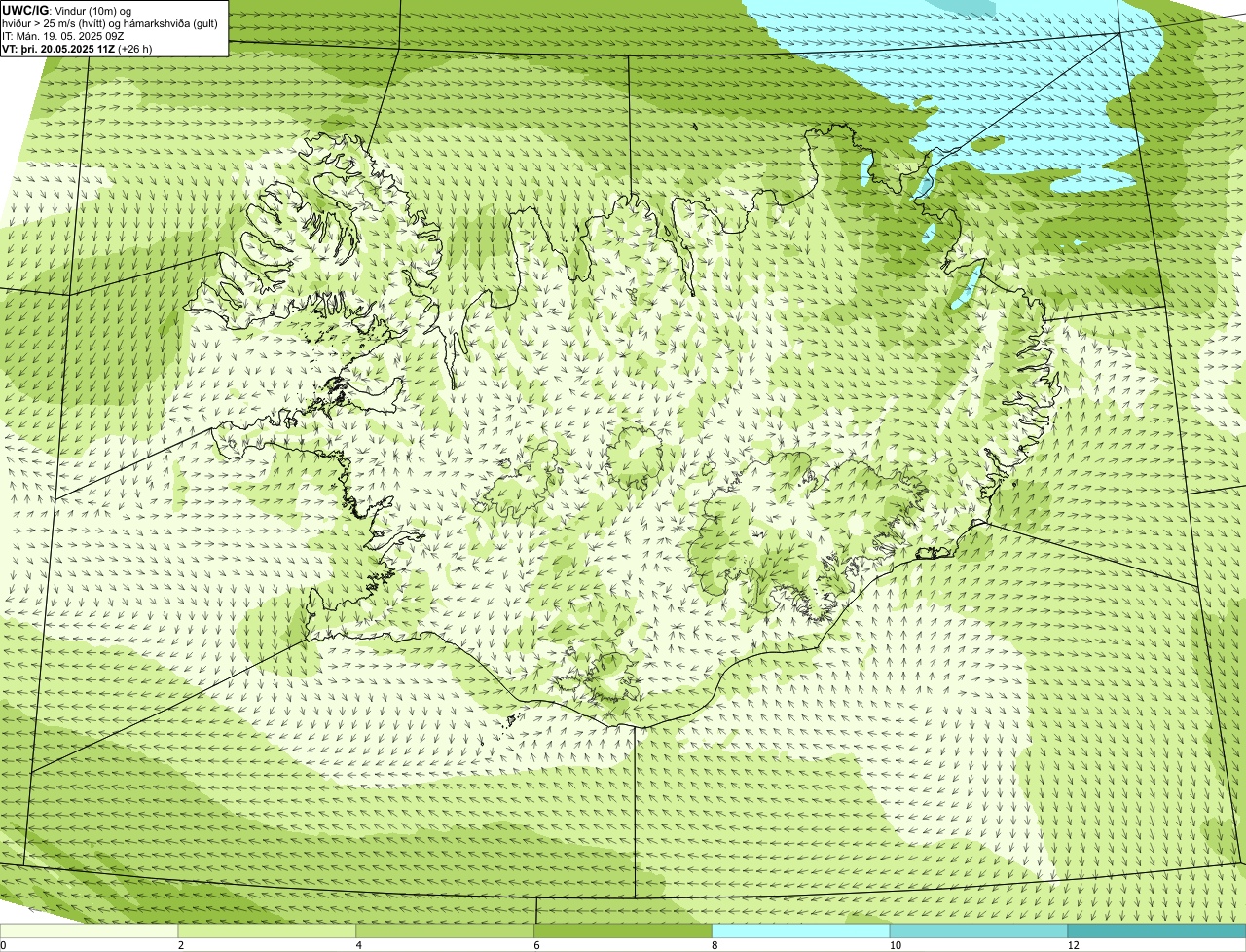Click the scale label "0"
This screenshot has height=952, width=1246.
tap(3, 945)
